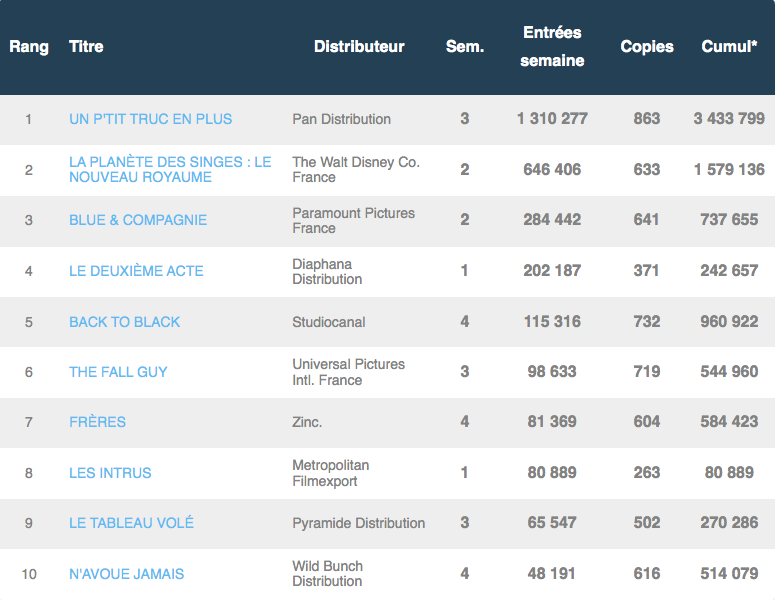Click the Entrées semaine column header
The height and width of the screenshot is (600, 775).
(552, 47)
